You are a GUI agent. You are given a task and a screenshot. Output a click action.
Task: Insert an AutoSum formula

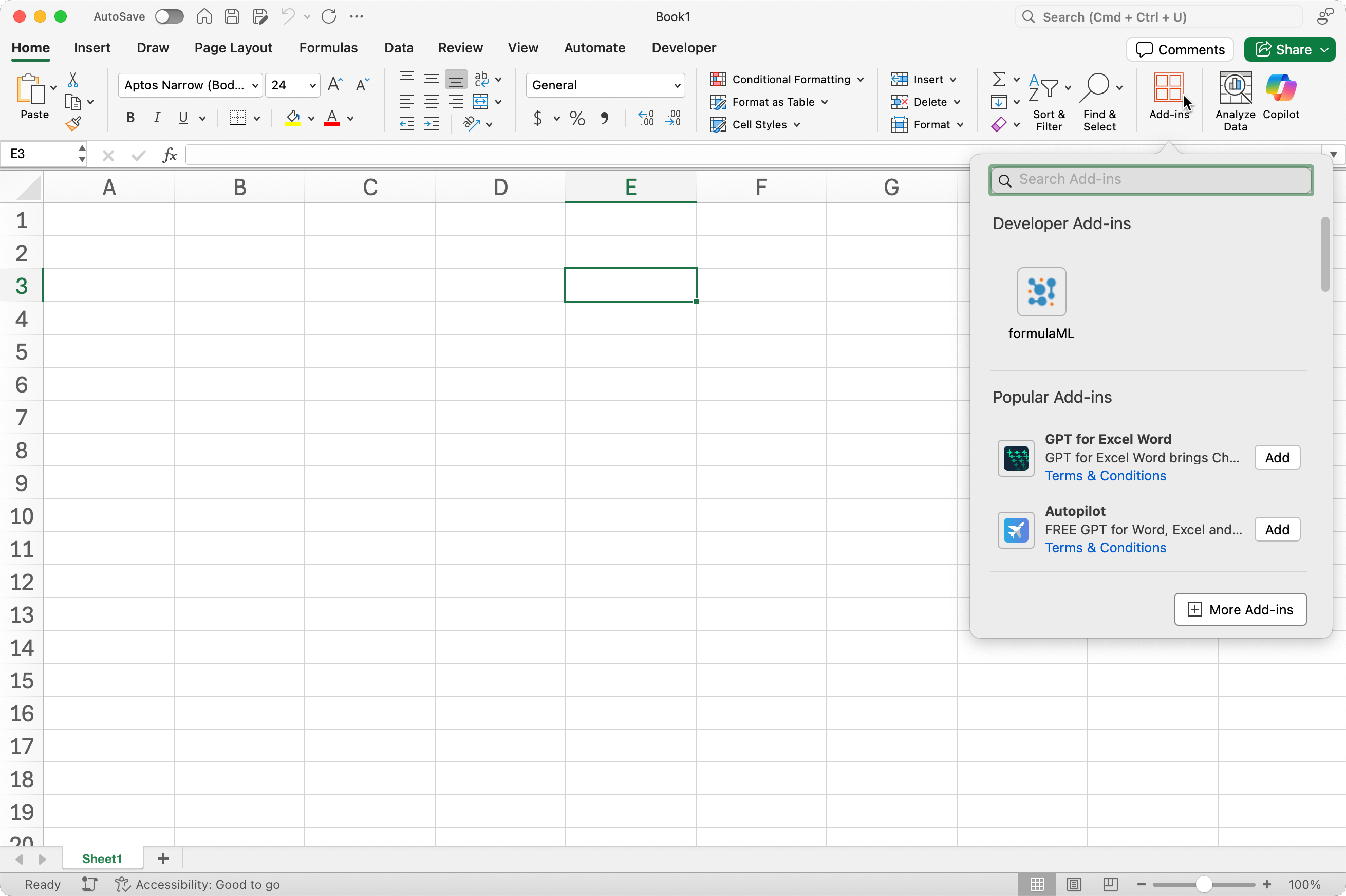[x=1000, y=79]
